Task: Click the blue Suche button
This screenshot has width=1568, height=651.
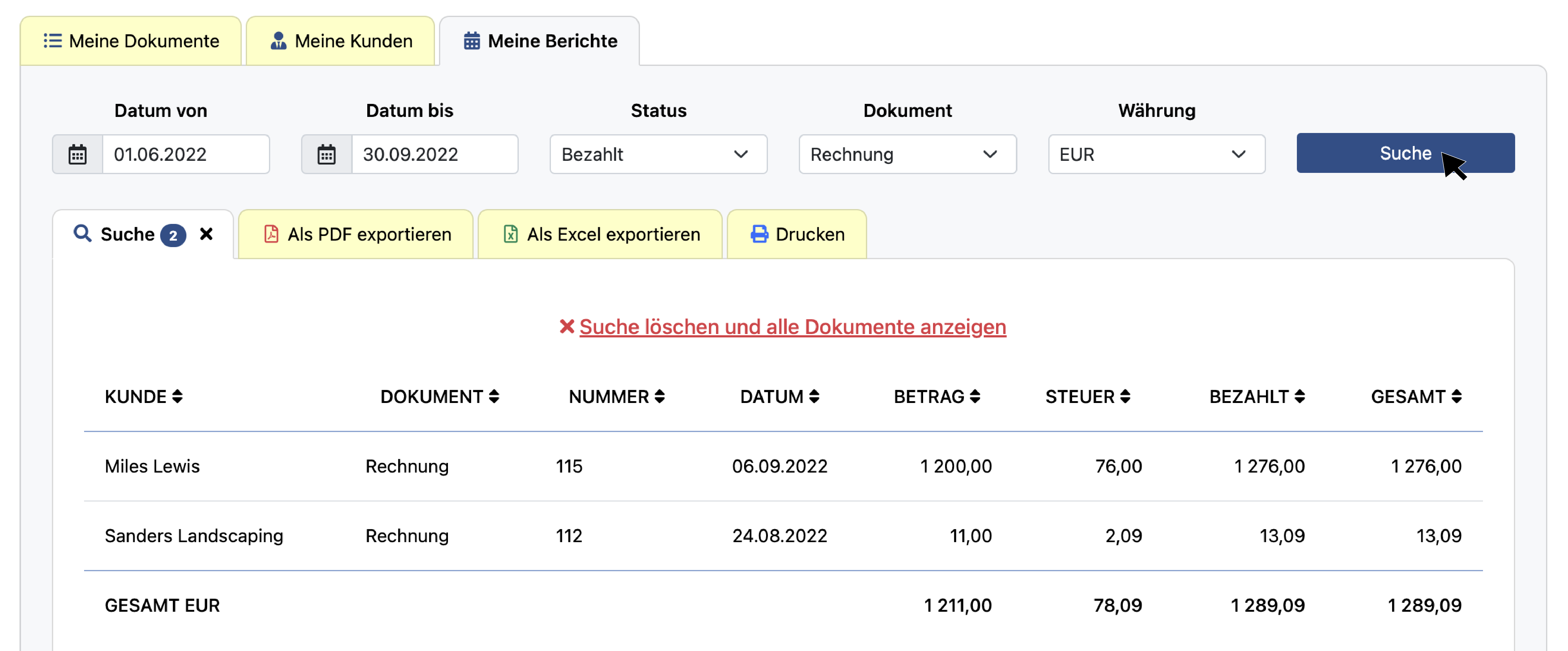Action: [1405, 153]
